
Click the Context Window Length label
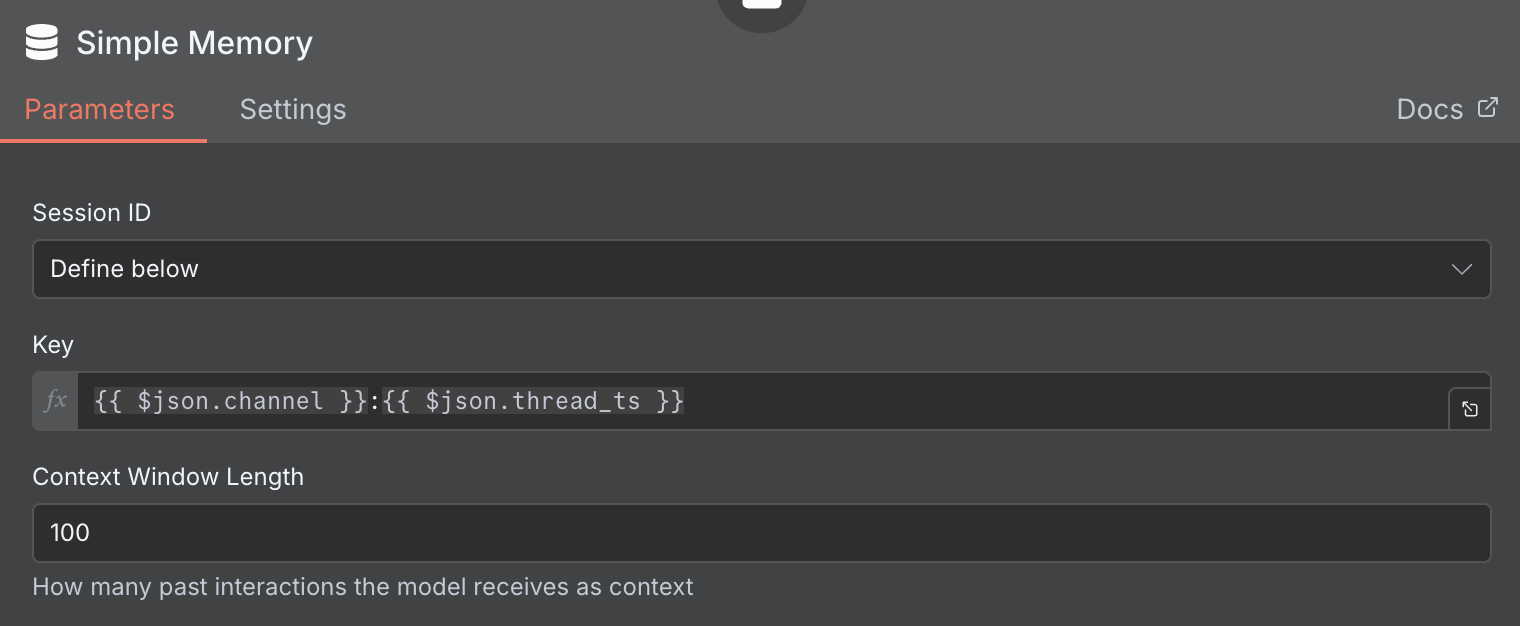[168, 477]
